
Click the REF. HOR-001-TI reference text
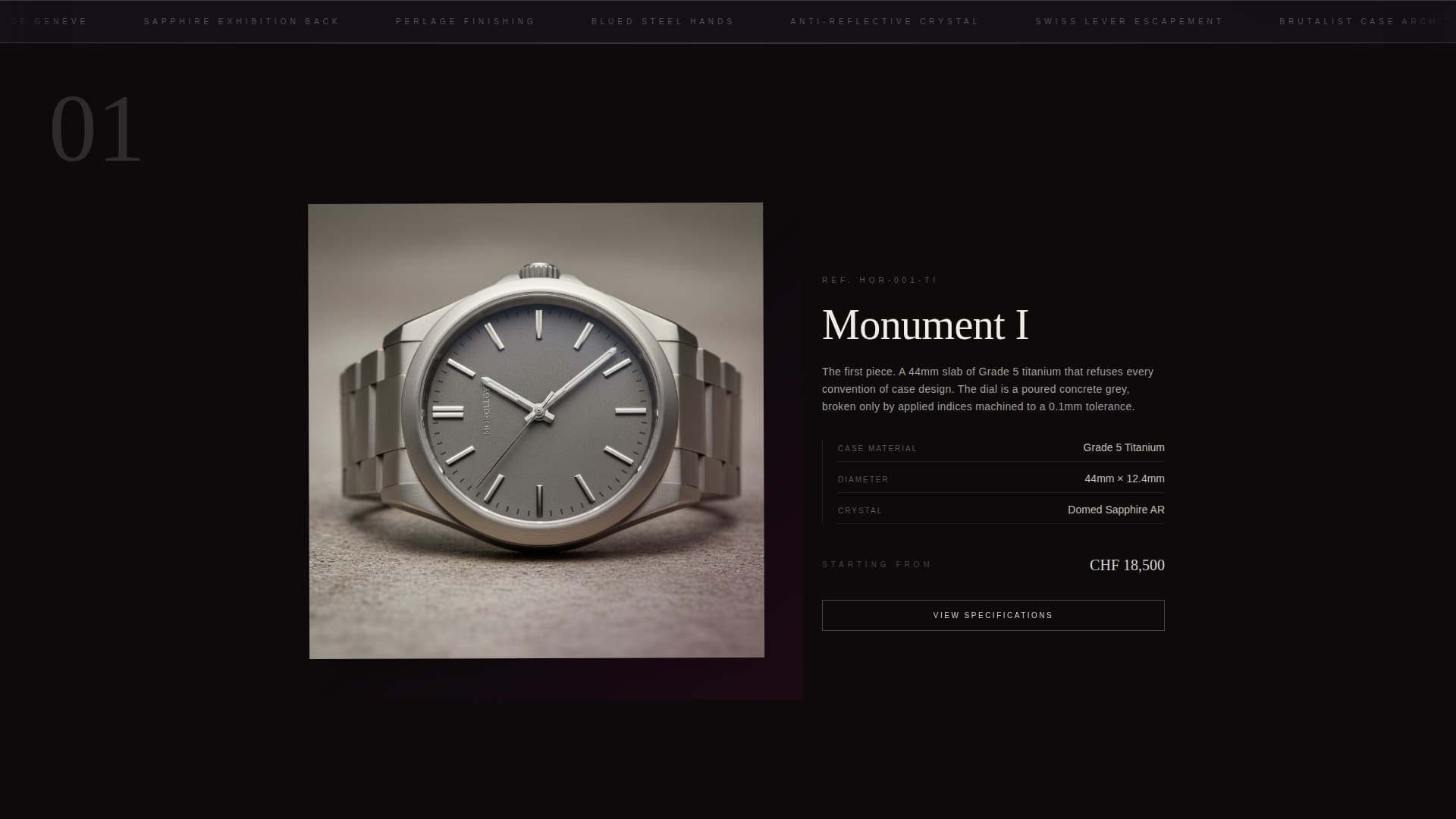(x=880, y=281)
